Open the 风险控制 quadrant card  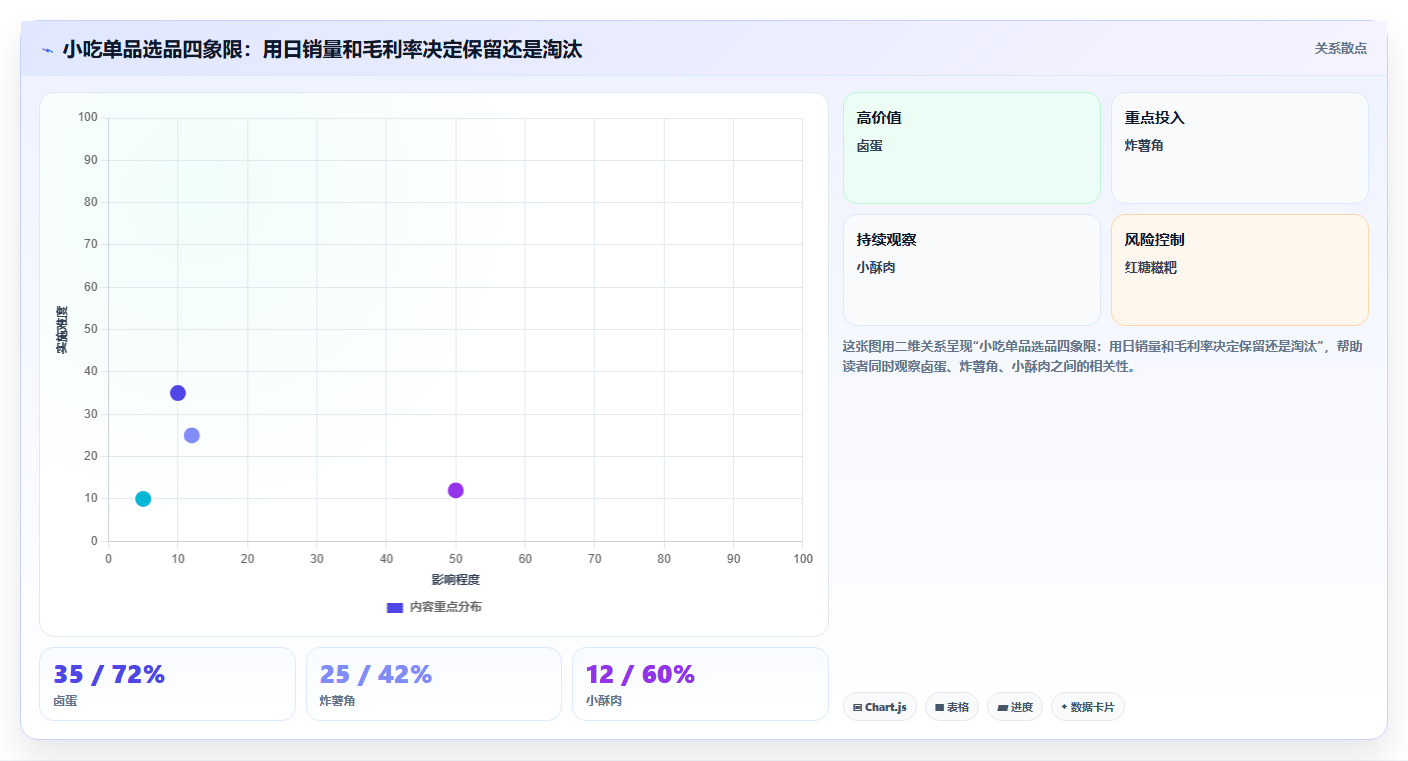(x=1240, y=270)
